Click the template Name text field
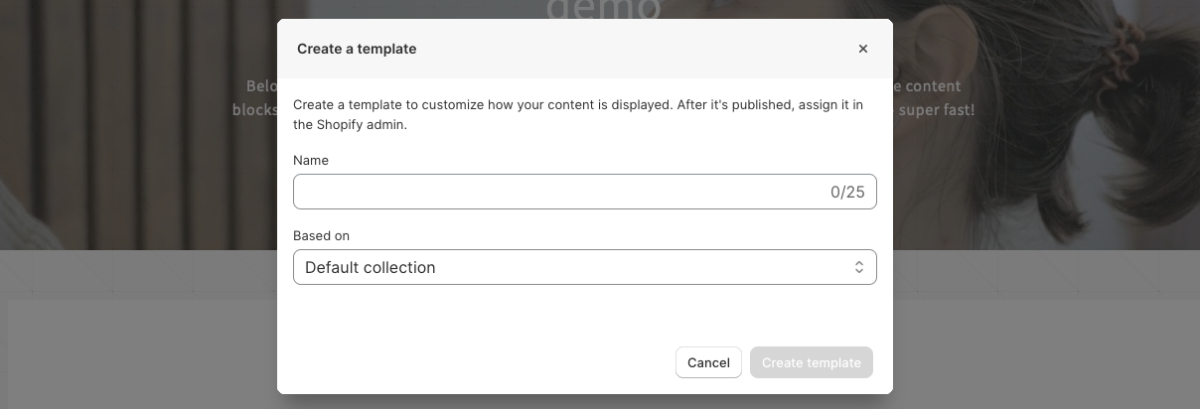The height and width of the screenshot is (409, 1200). click(x=560, y=192)
